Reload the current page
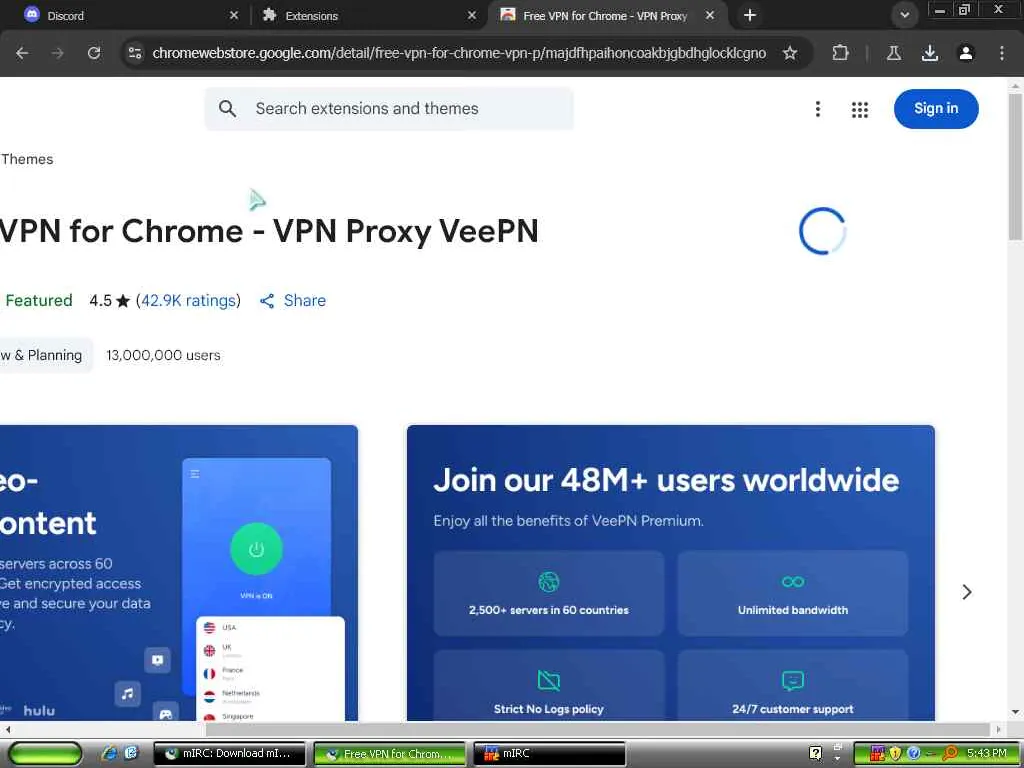Screen dimensions: 1024x768 click(94, 53)
